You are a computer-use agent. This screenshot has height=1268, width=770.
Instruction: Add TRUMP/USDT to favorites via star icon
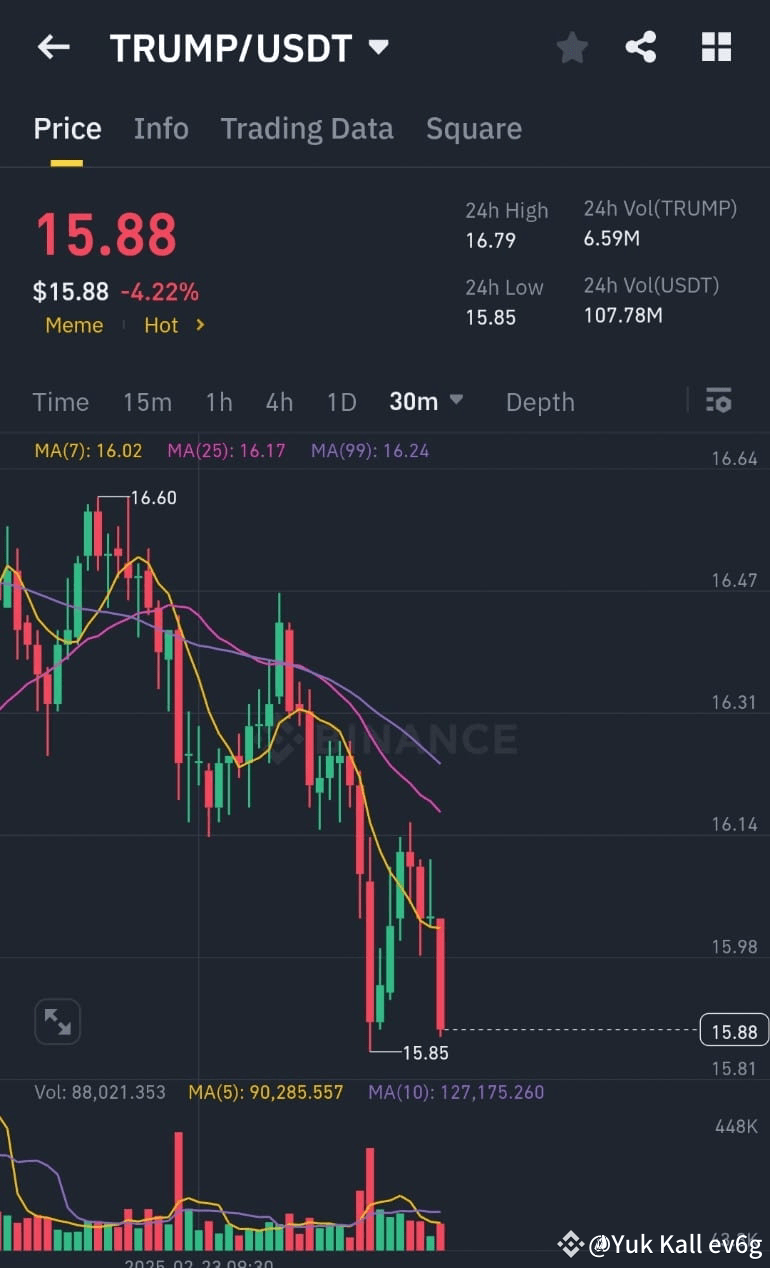572,47
